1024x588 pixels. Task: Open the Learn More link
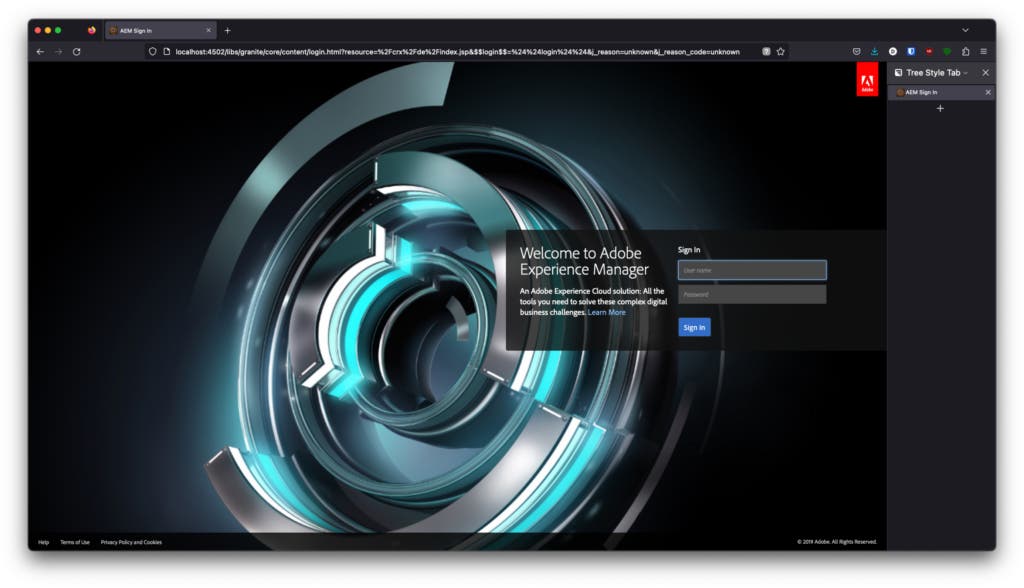coord(607,312)
